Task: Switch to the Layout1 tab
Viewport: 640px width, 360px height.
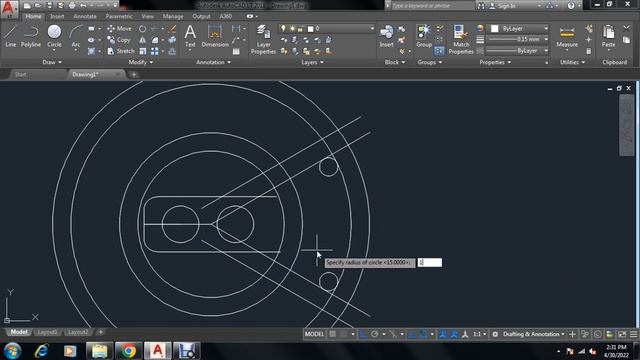Action: pyautogui.click(x=47, y=332)
